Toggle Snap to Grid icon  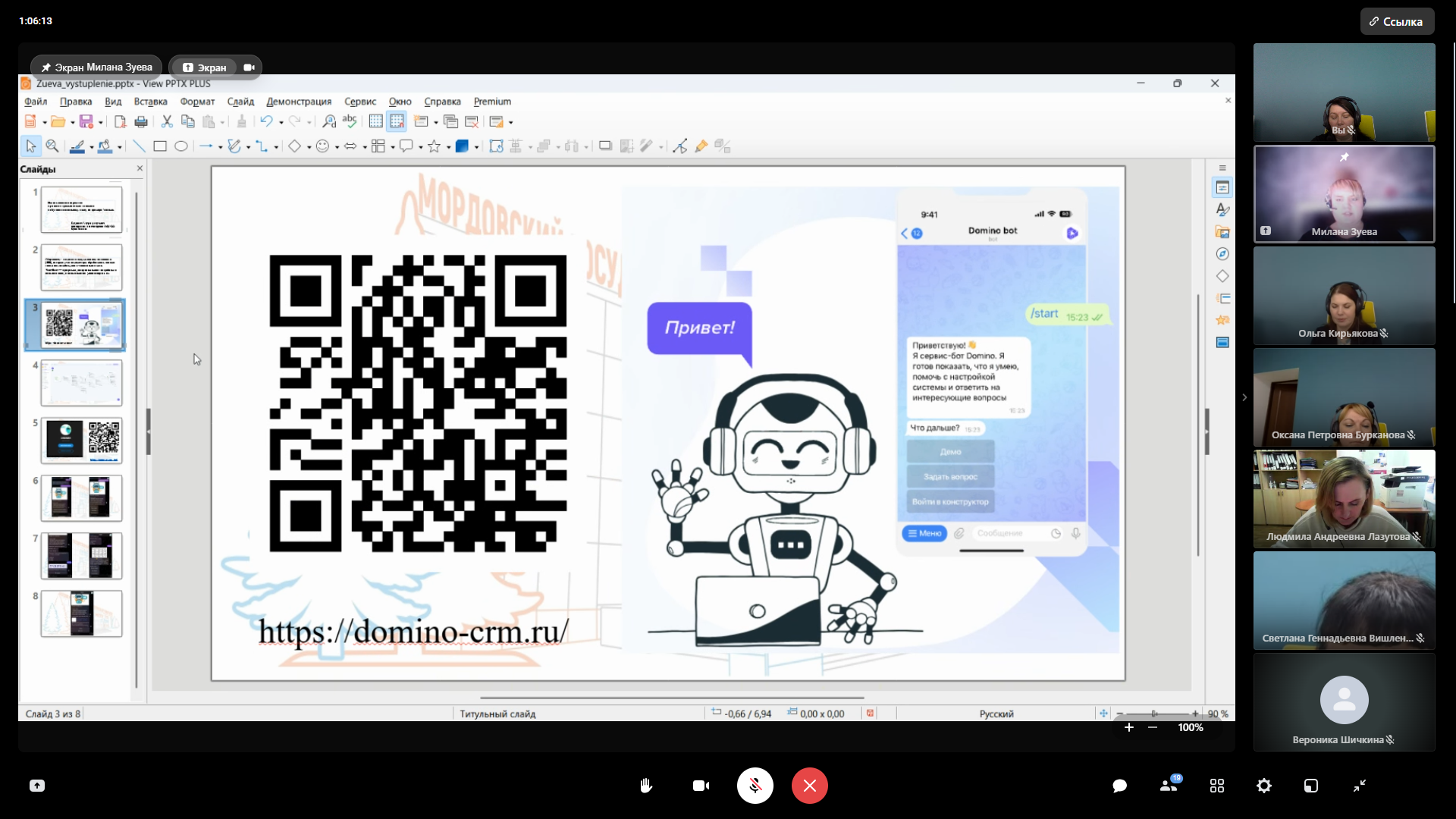tap(397, 121)
